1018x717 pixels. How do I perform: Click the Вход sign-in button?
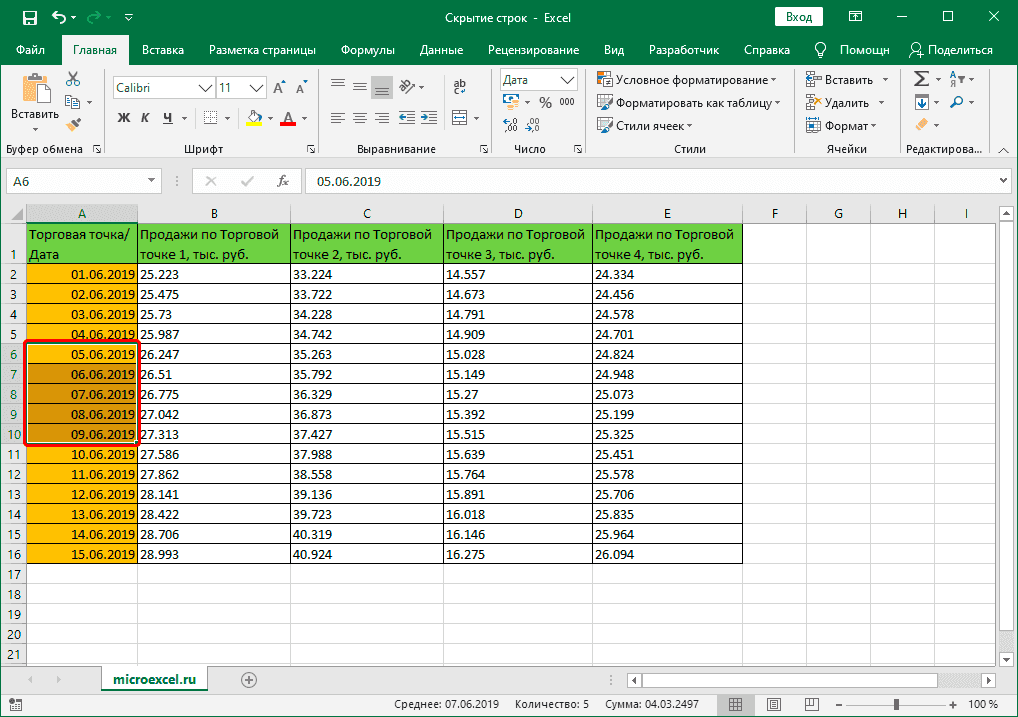798,17
